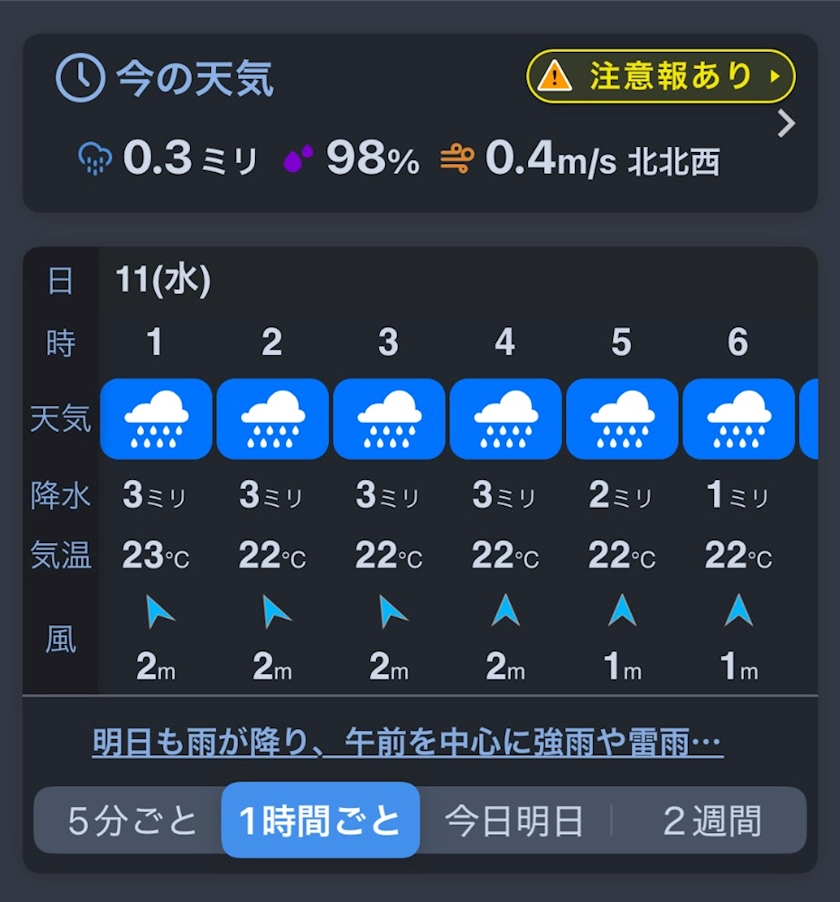Select the rain icon for 1 o'clock
Image resolution: width=840 pixels, height=902 pixels.
(156, 419)
